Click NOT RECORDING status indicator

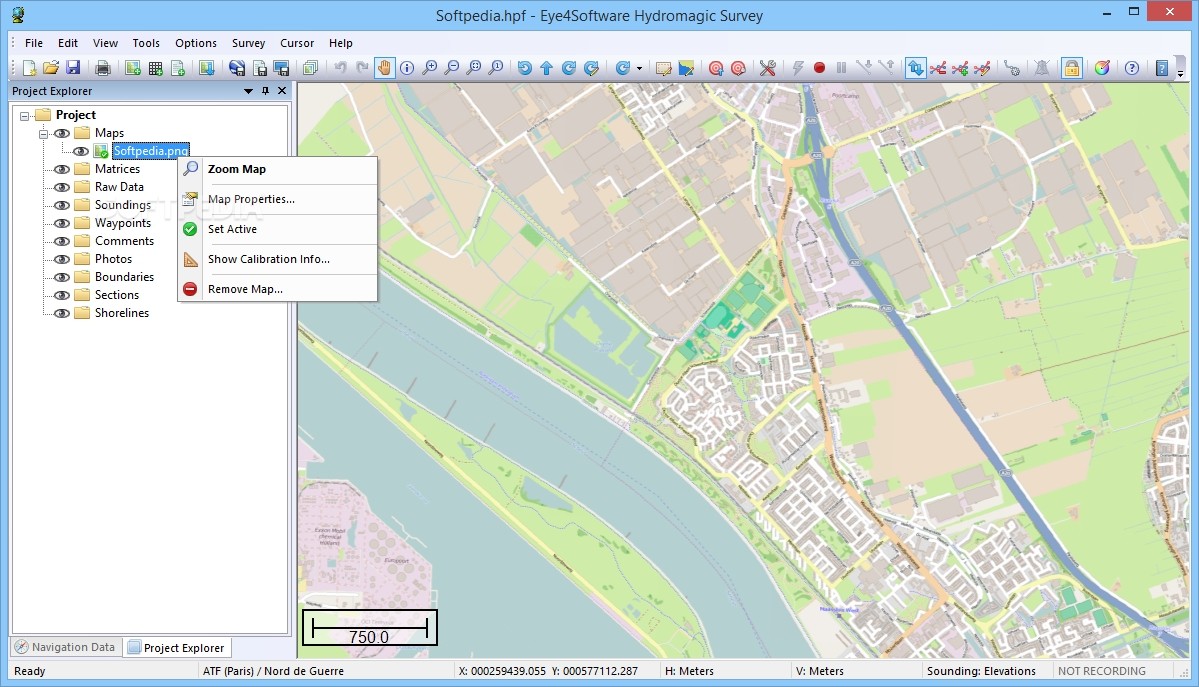pos(1101,671)
